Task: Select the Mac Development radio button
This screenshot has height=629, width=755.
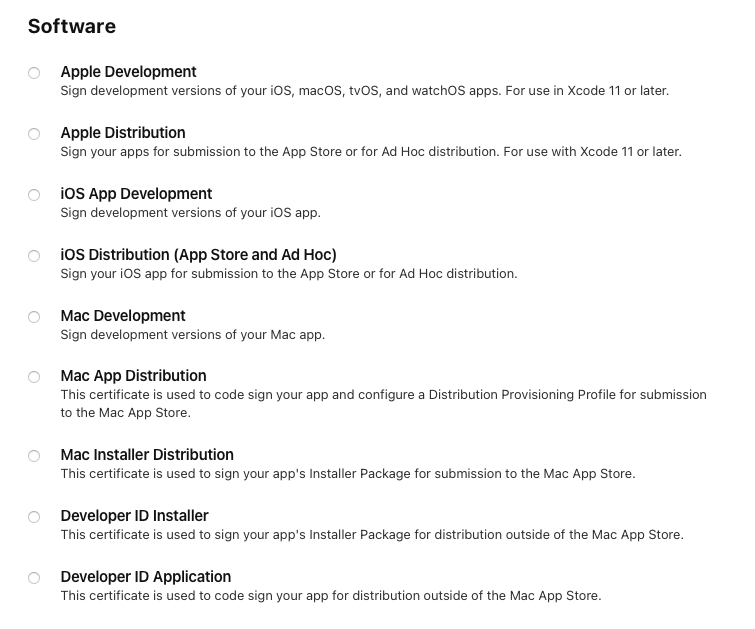Action: [x=34, y=317]
